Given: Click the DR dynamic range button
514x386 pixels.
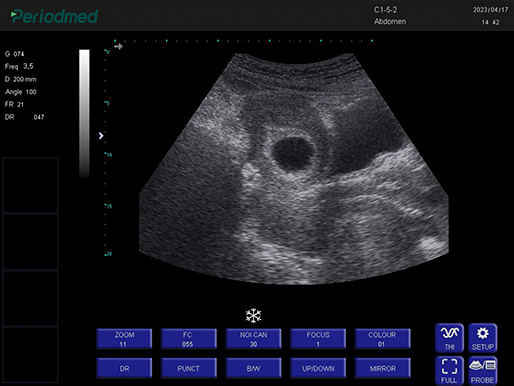Looking at the screenshot, I should tap(124, 368).
